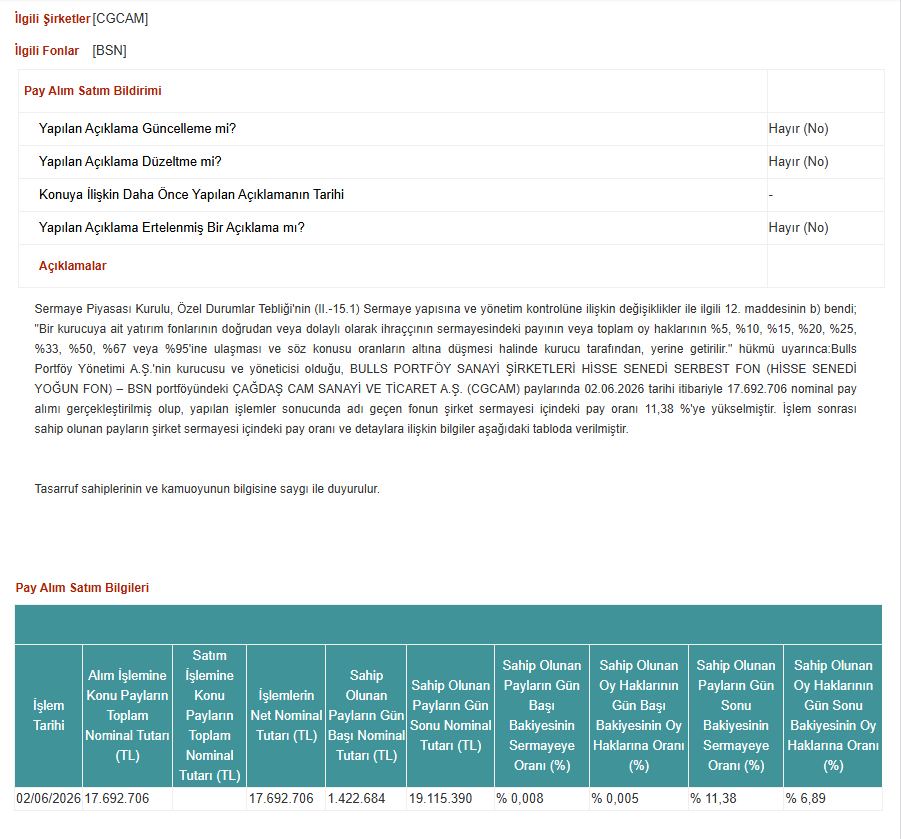Click 'Yapılan Açıklama Ertelenmiş Bir Açıklama mı?' label

click(x=171, y=228)
